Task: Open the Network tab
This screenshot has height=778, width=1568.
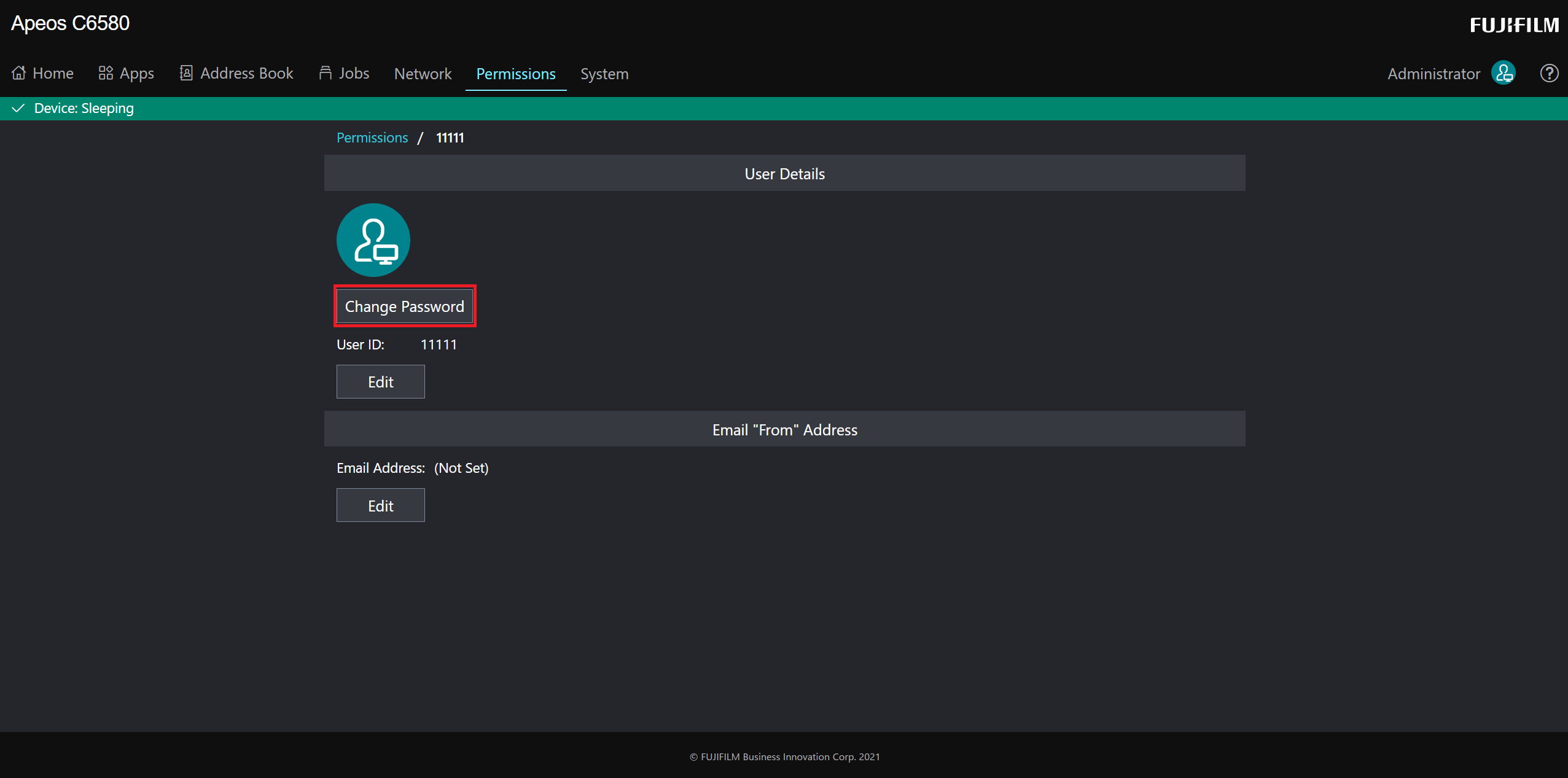Action: point(423,74)
